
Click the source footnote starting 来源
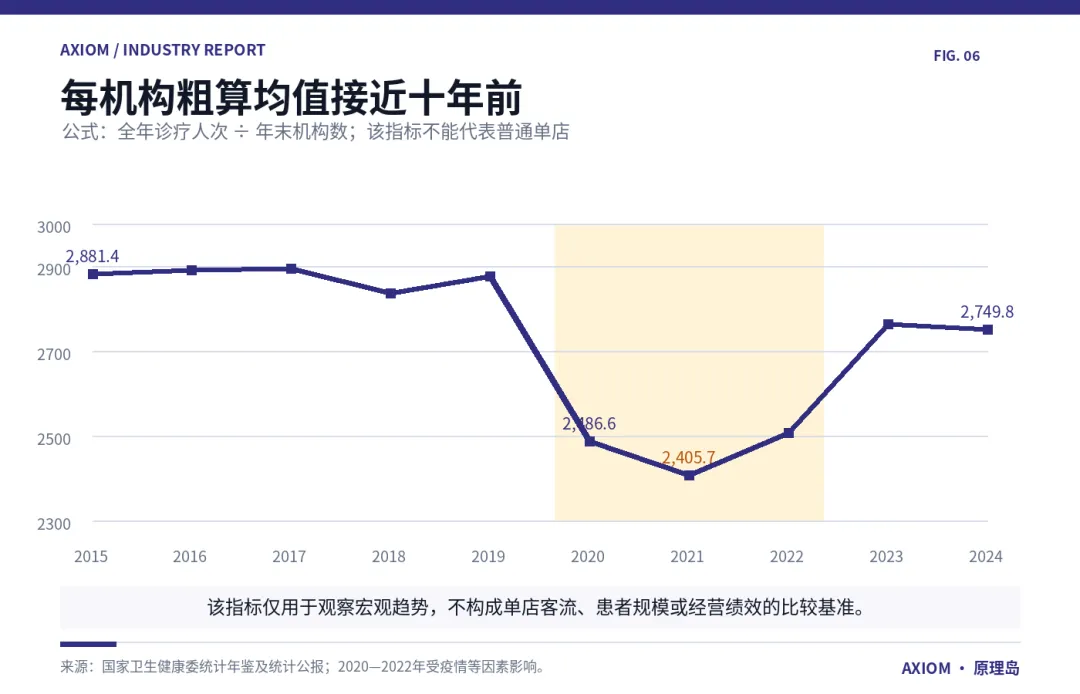304,666
